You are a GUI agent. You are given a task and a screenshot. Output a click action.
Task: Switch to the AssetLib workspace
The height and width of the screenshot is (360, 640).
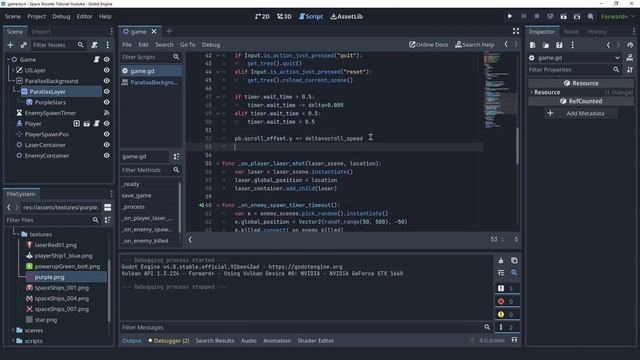pos(347,16)
